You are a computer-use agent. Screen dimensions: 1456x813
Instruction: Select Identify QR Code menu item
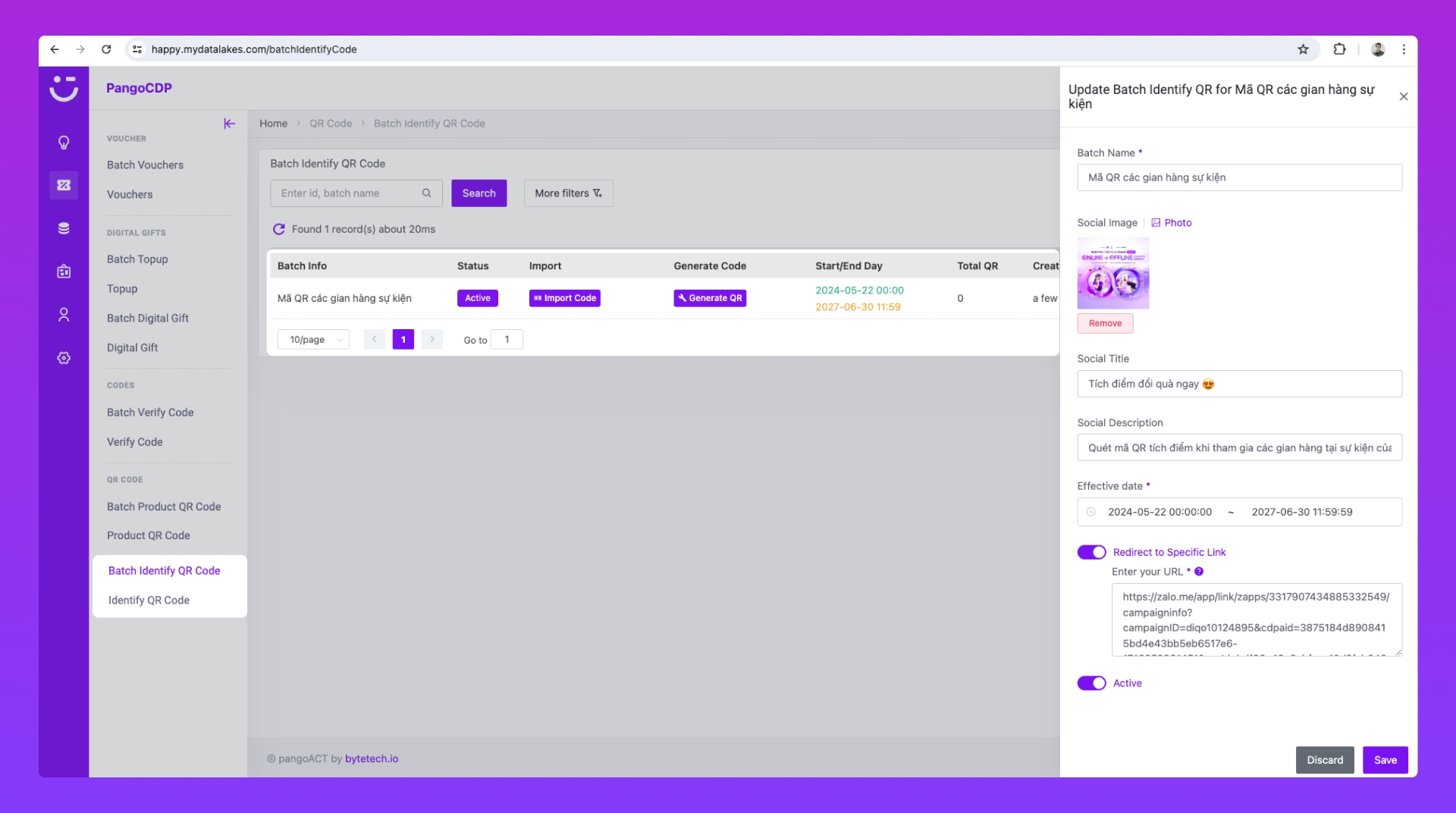[149, 600]
